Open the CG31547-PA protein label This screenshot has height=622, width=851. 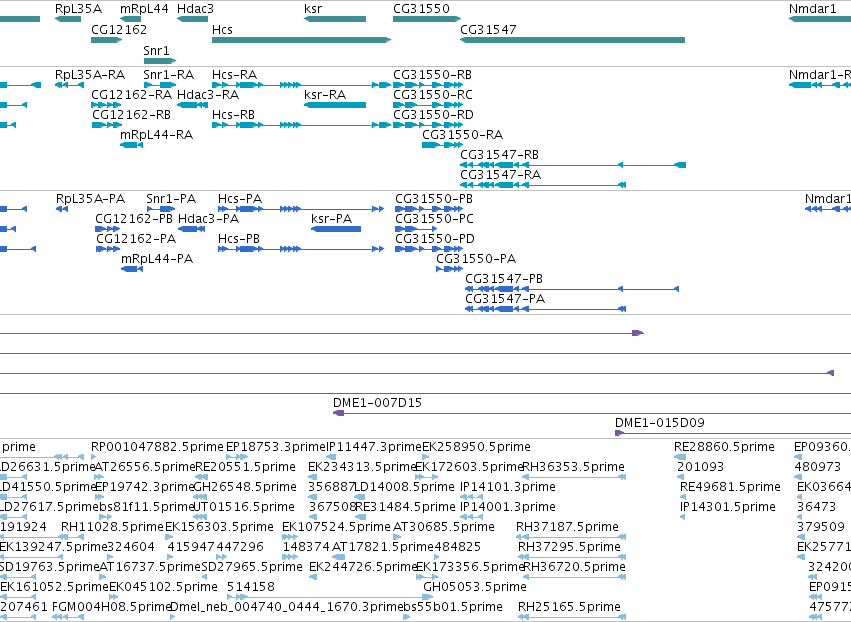(505, 299)
